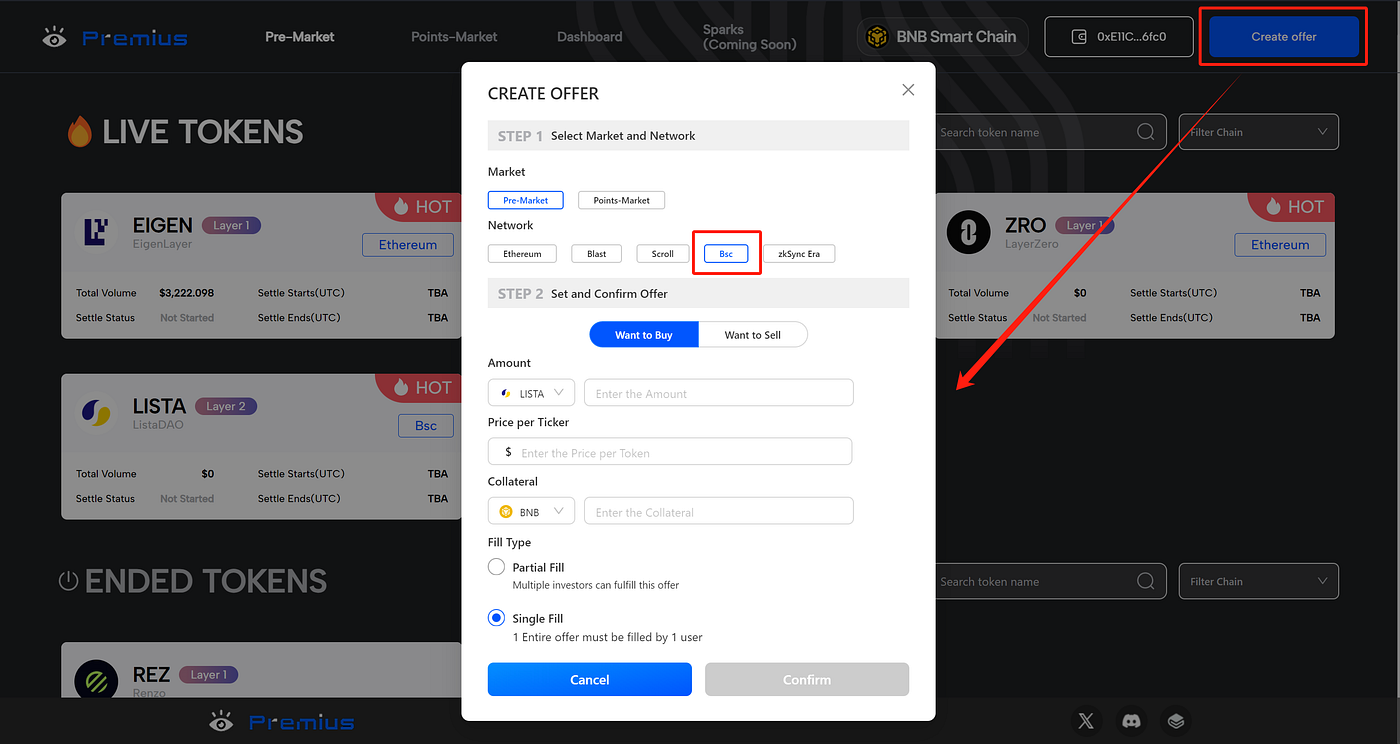Open the X (Twitter) footer link
This screenshot has width=1400, height=744.
click(1087, 721)
